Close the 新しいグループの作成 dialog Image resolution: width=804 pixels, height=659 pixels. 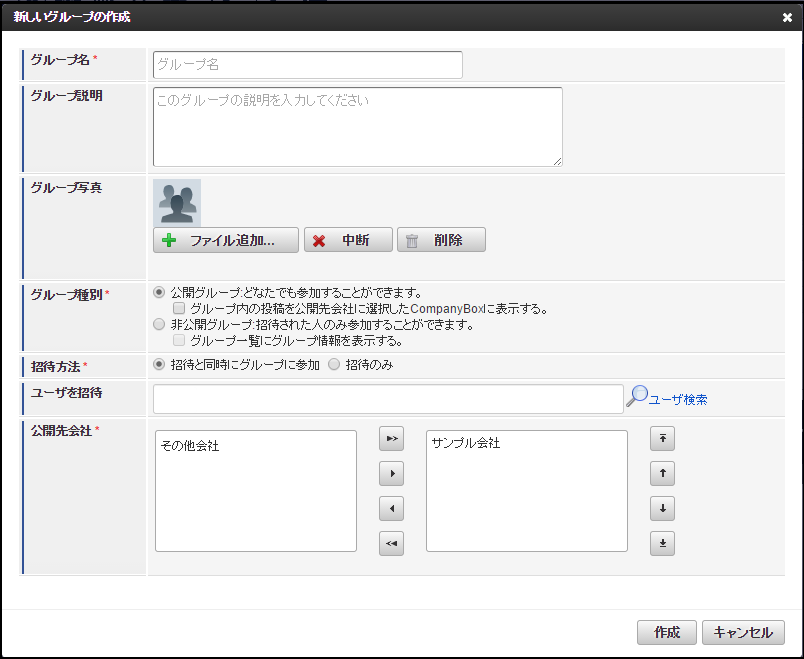tap(787, 17)
